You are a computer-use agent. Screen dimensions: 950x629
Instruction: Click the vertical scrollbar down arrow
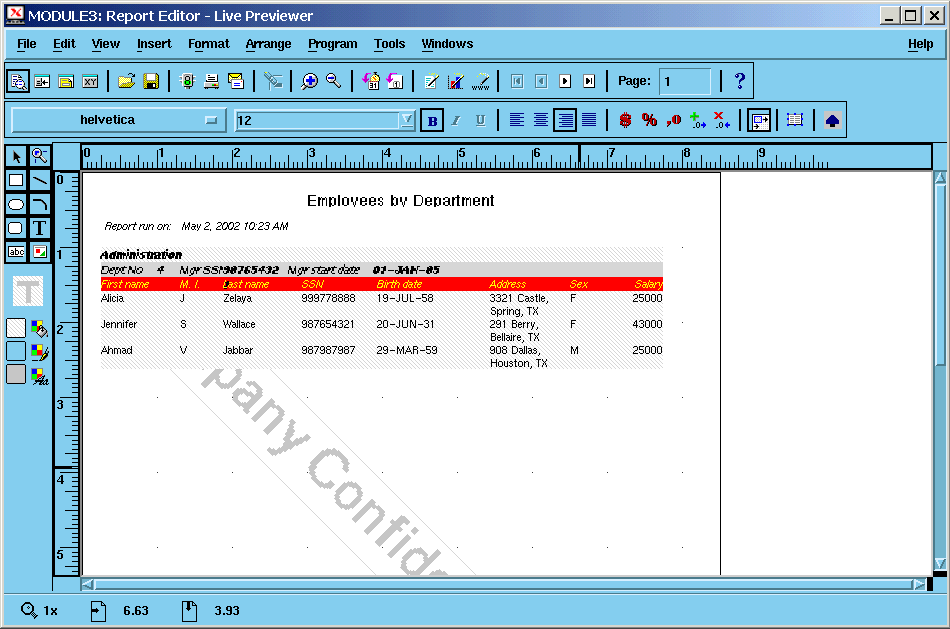click(x=940, y=564)
